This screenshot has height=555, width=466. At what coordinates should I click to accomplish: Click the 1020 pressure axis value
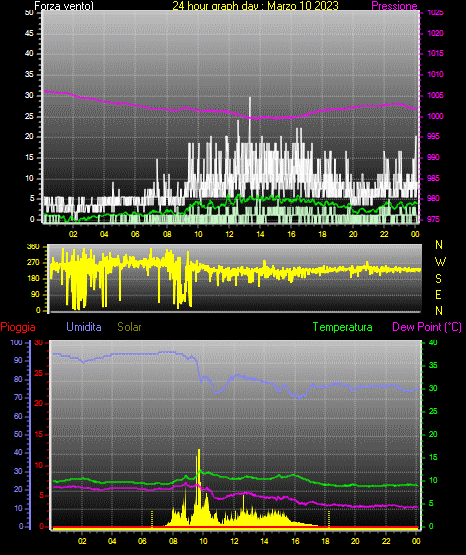435,33
